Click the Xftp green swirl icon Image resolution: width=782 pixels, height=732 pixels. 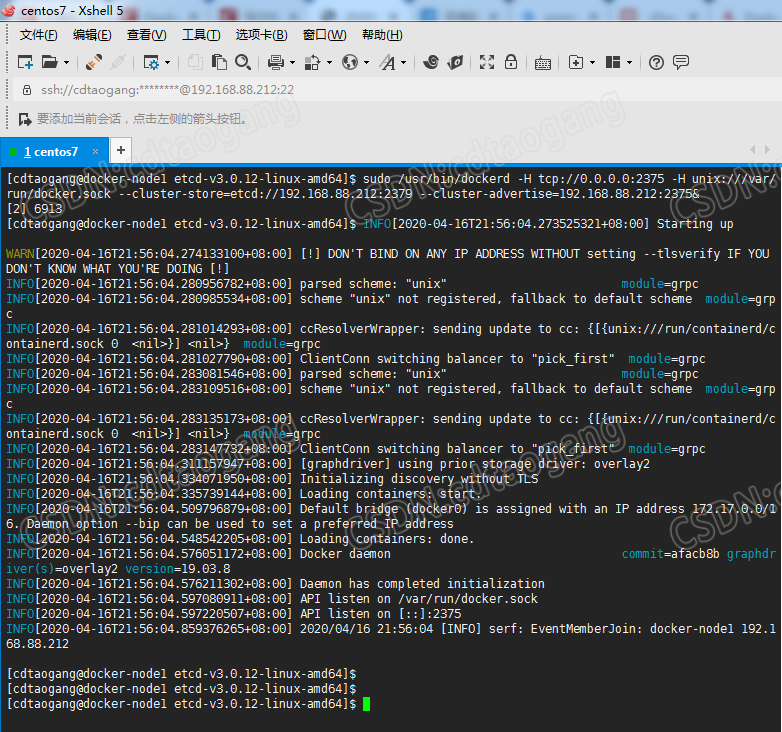(x=431, y=62)
